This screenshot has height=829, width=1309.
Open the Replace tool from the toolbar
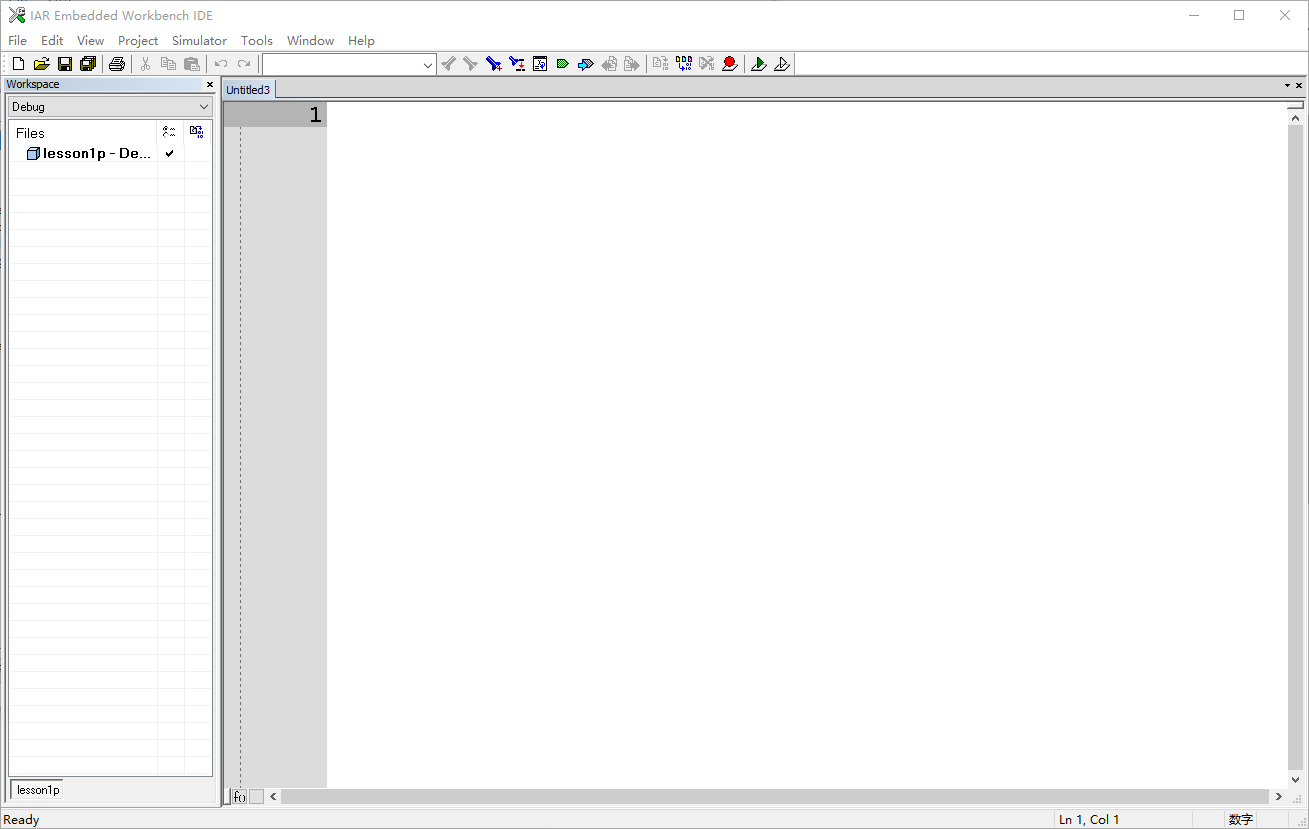coord(517,64)
